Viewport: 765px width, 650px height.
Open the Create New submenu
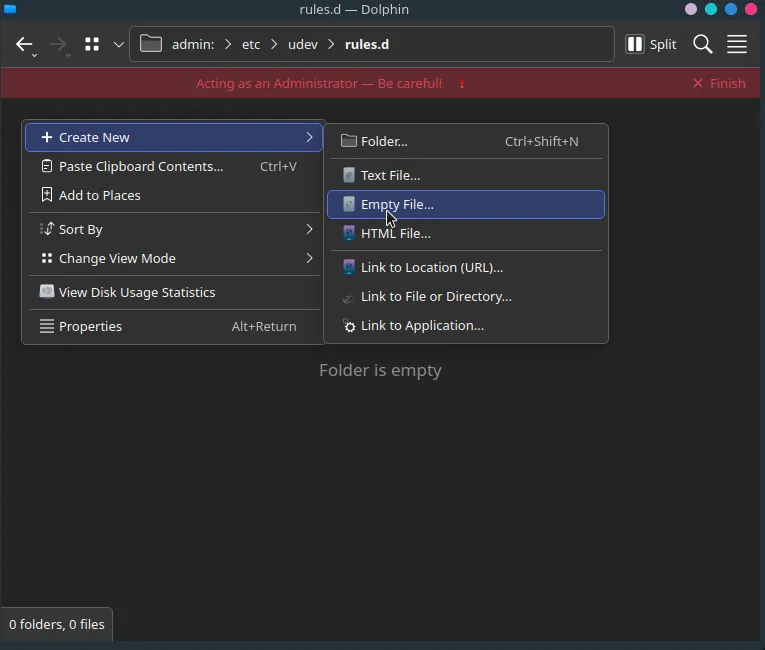click(x=174, y=138)
